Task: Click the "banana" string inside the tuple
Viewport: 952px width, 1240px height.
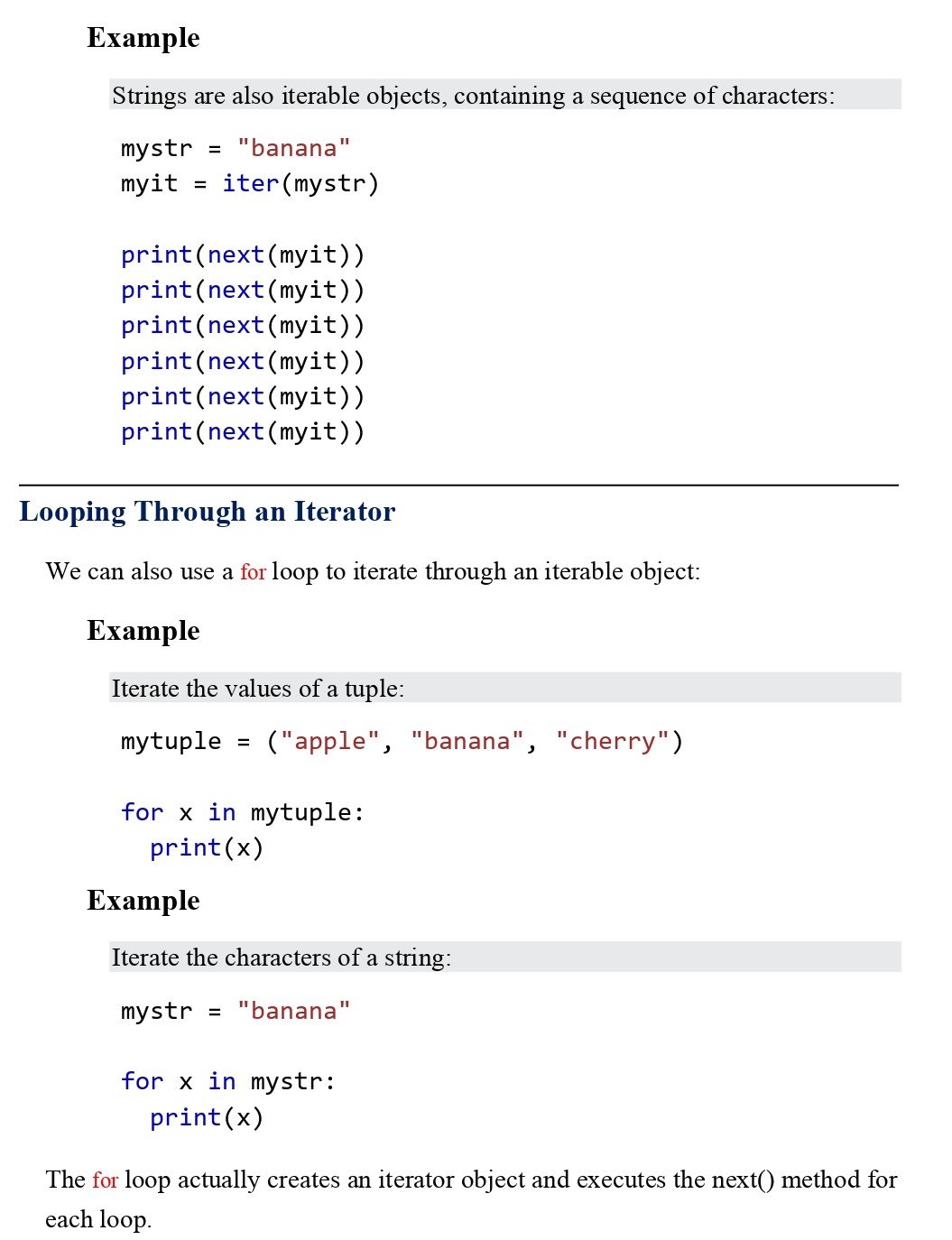Action: click(467, 741)
